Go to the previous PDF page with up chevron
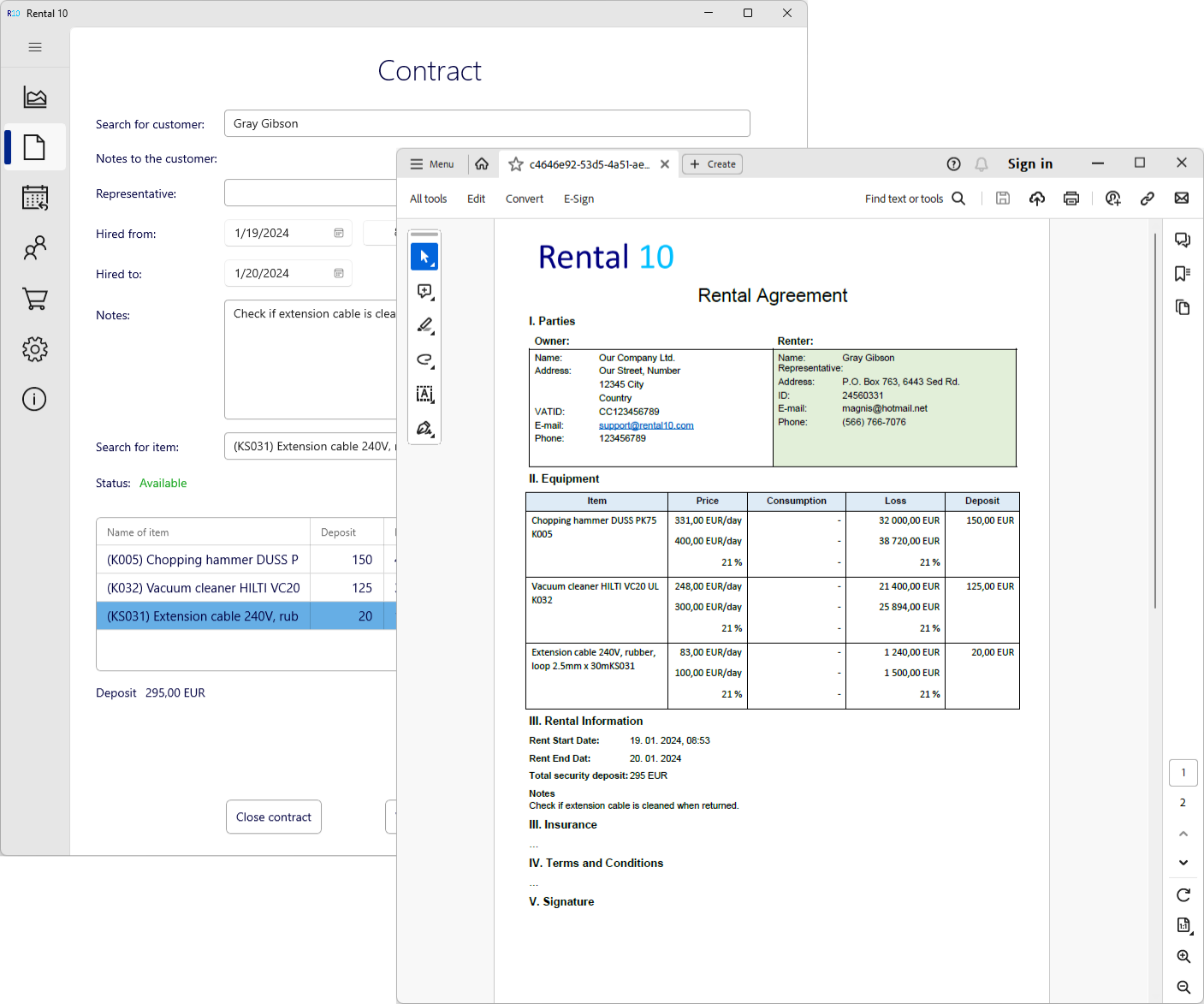1204x1004 pixels. coord(1183,834)
